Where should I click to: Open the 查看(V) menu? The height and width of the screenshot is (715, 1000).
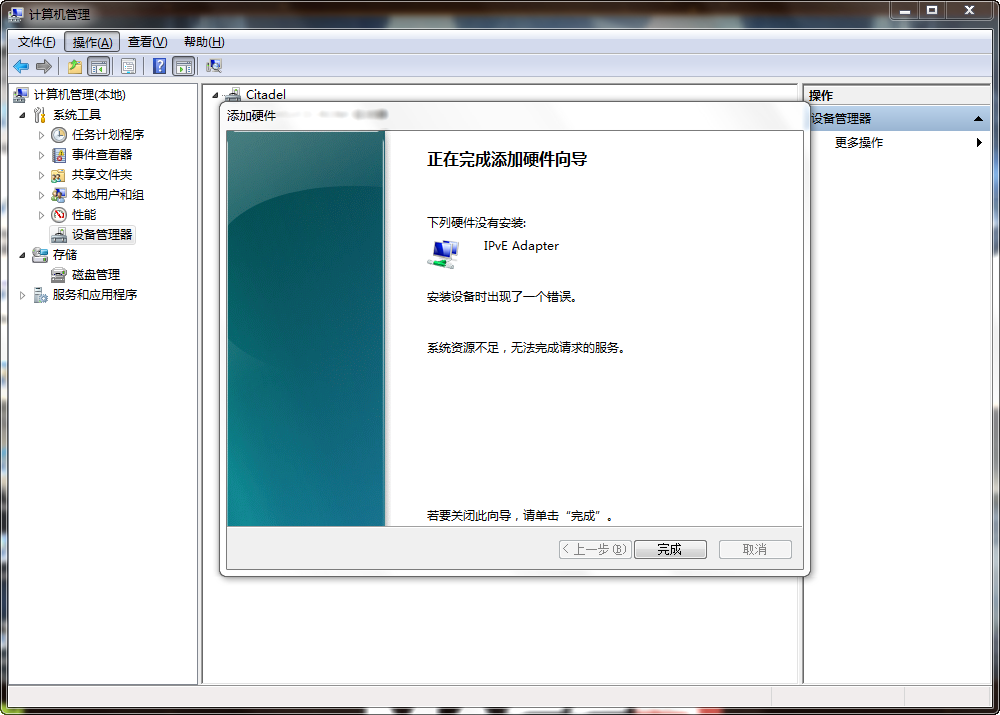[x=147, y=42]
